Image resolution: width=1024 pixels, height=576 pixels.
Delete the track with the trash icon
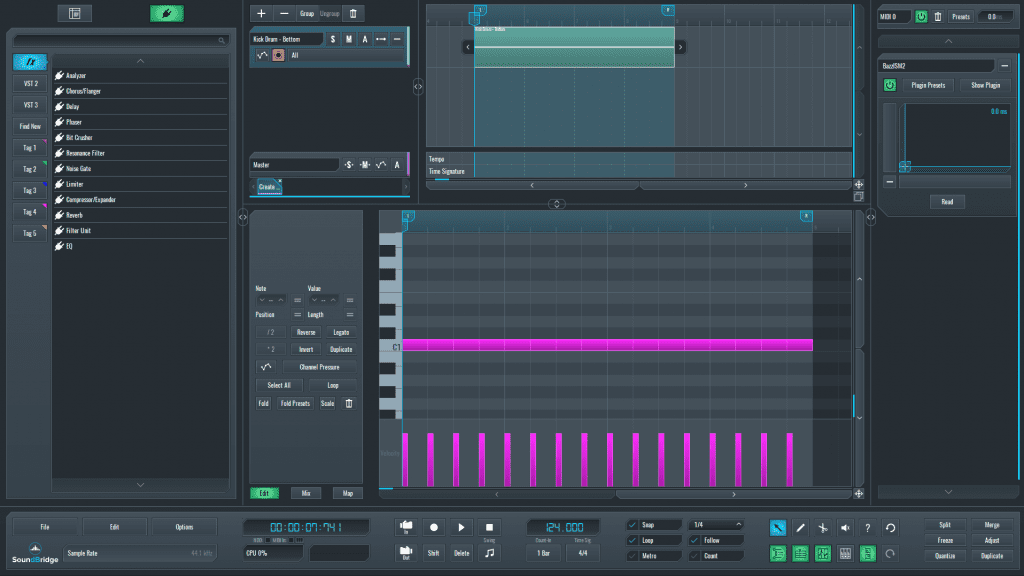355,14
